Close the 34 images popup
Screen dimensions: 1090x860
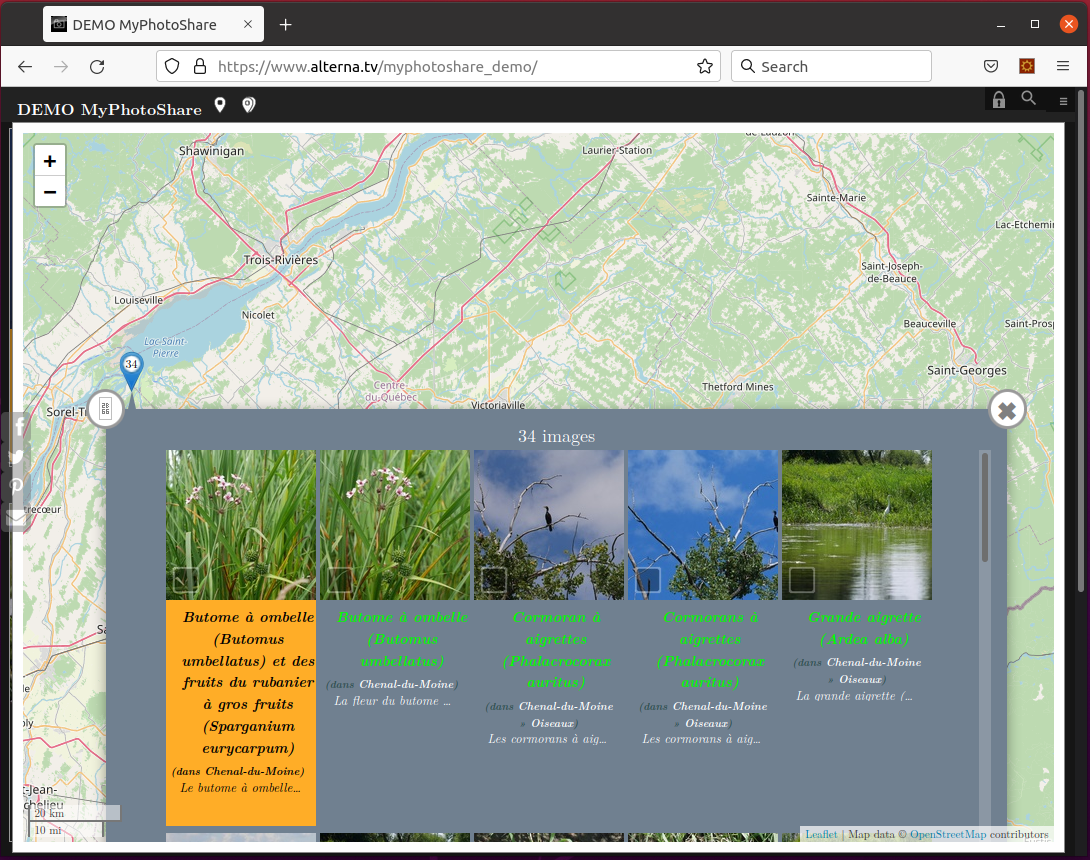tap(1007, 411)
